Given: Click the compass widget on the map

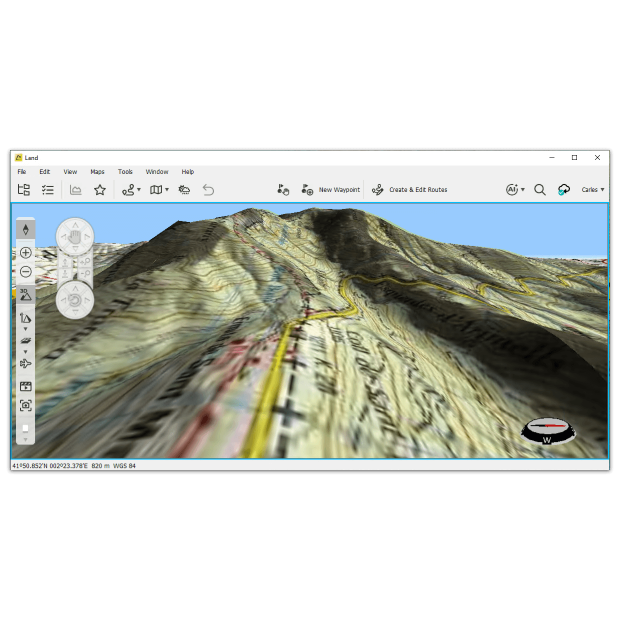Looking at the screenshot, I should pos(548,431).
